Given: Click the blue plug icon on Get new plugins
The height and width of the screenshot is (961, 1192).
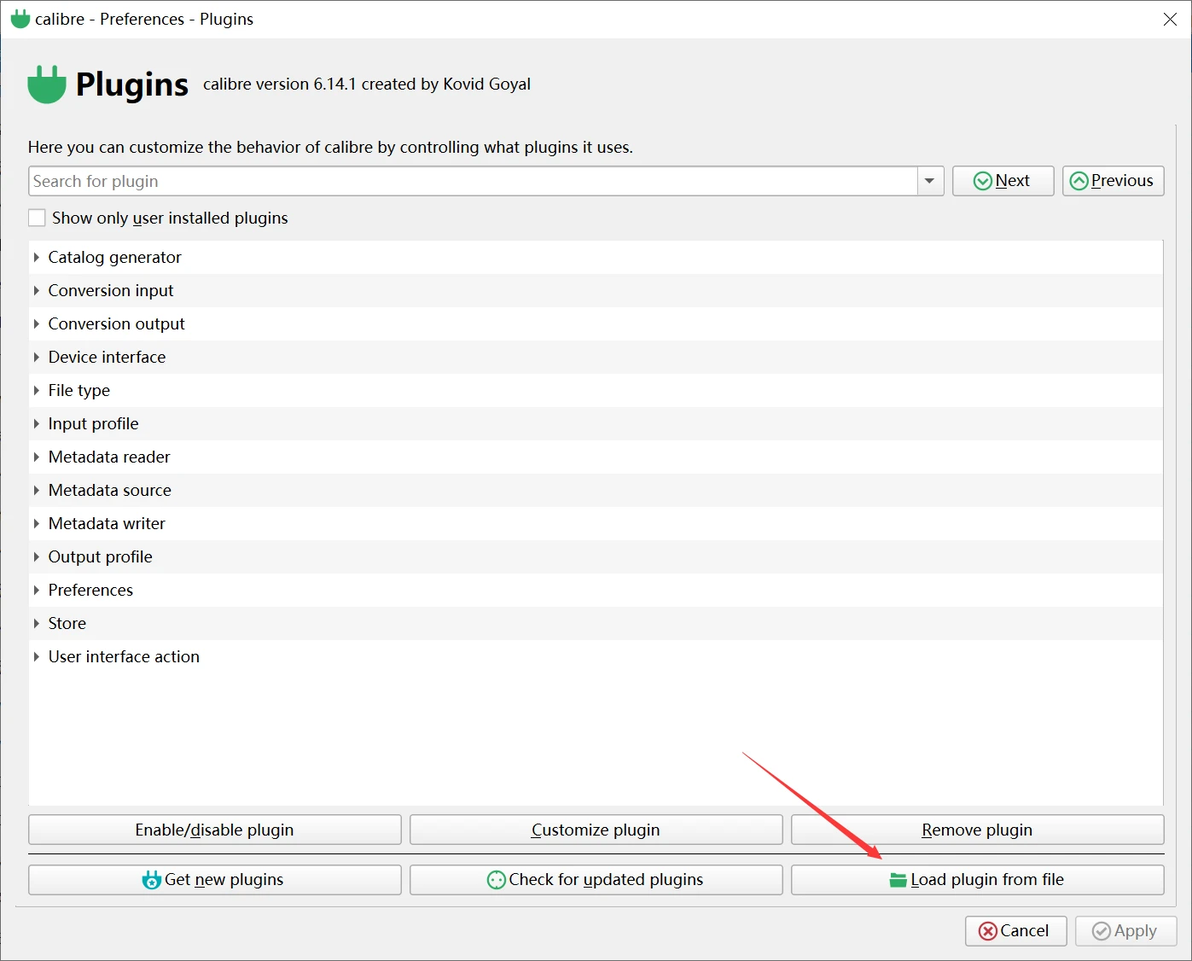Looking at the screenshot, I should pos(151,880).
